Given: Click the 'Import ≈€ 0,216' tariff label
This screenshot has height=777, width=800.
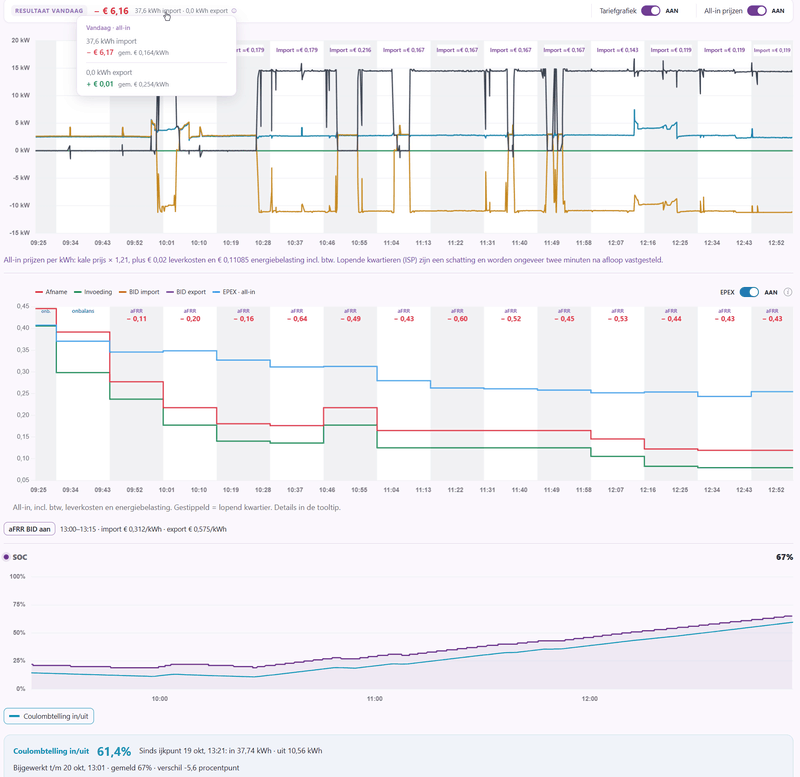Looking at the screenshot, I should [x=350, y=50].
